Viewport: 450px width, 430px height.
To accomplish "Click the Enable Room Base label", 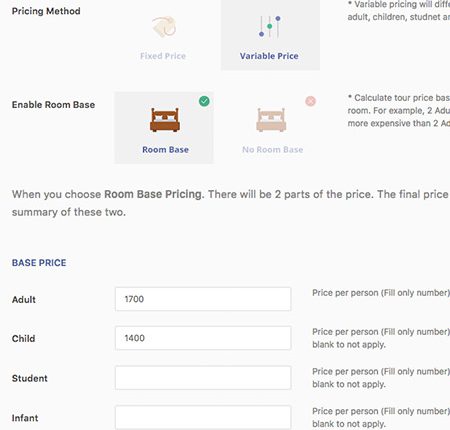I will click(x=53, y=105).
